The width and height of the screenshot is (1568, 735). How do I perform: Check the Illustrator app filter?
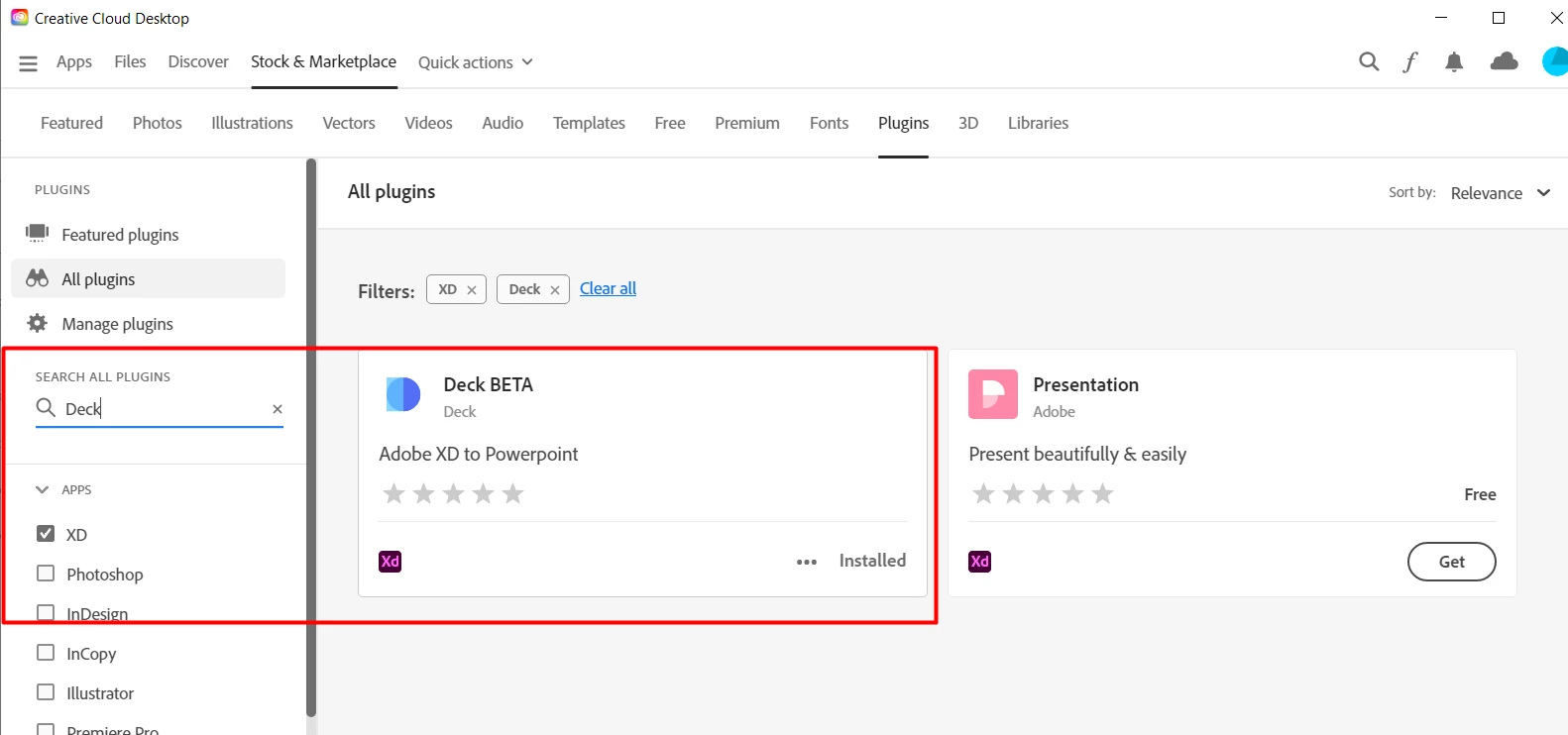tap(46, 692)
